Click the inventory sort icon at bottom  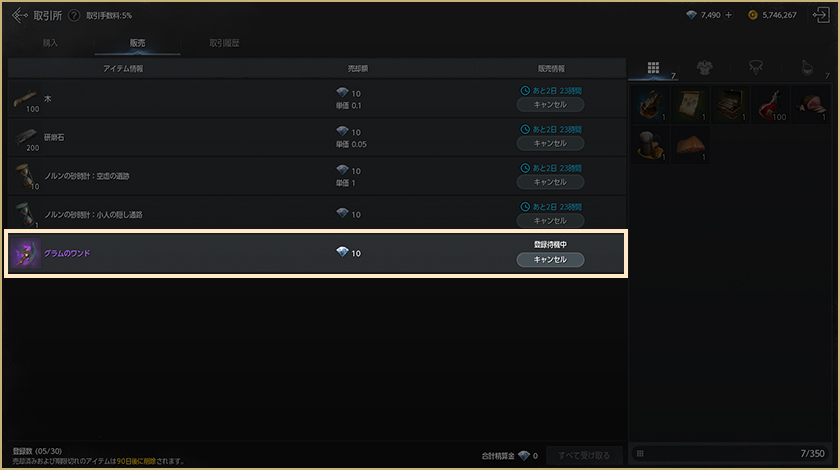[640, 453]
